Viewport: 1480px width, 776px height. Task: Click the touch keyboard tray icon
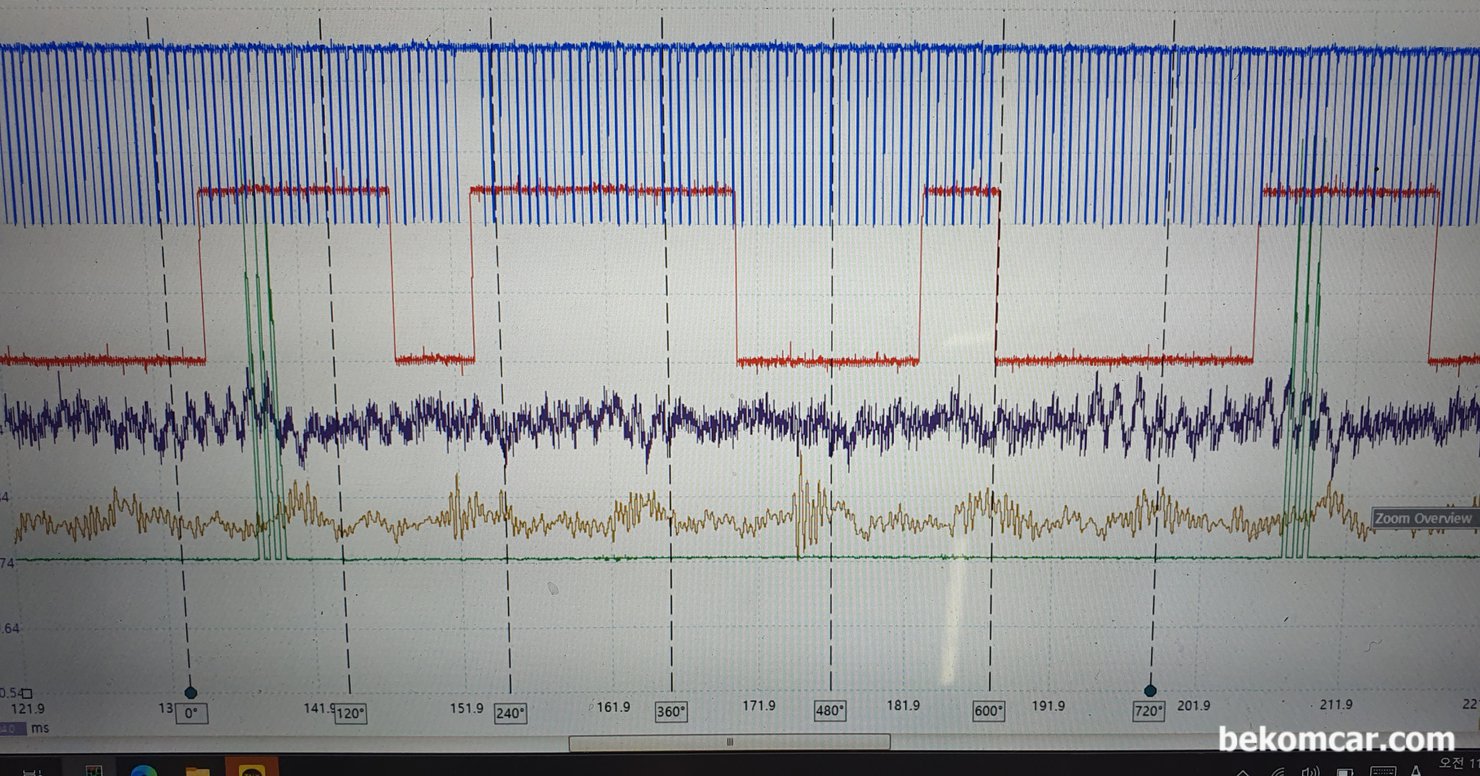click(x=1383, y=771)
